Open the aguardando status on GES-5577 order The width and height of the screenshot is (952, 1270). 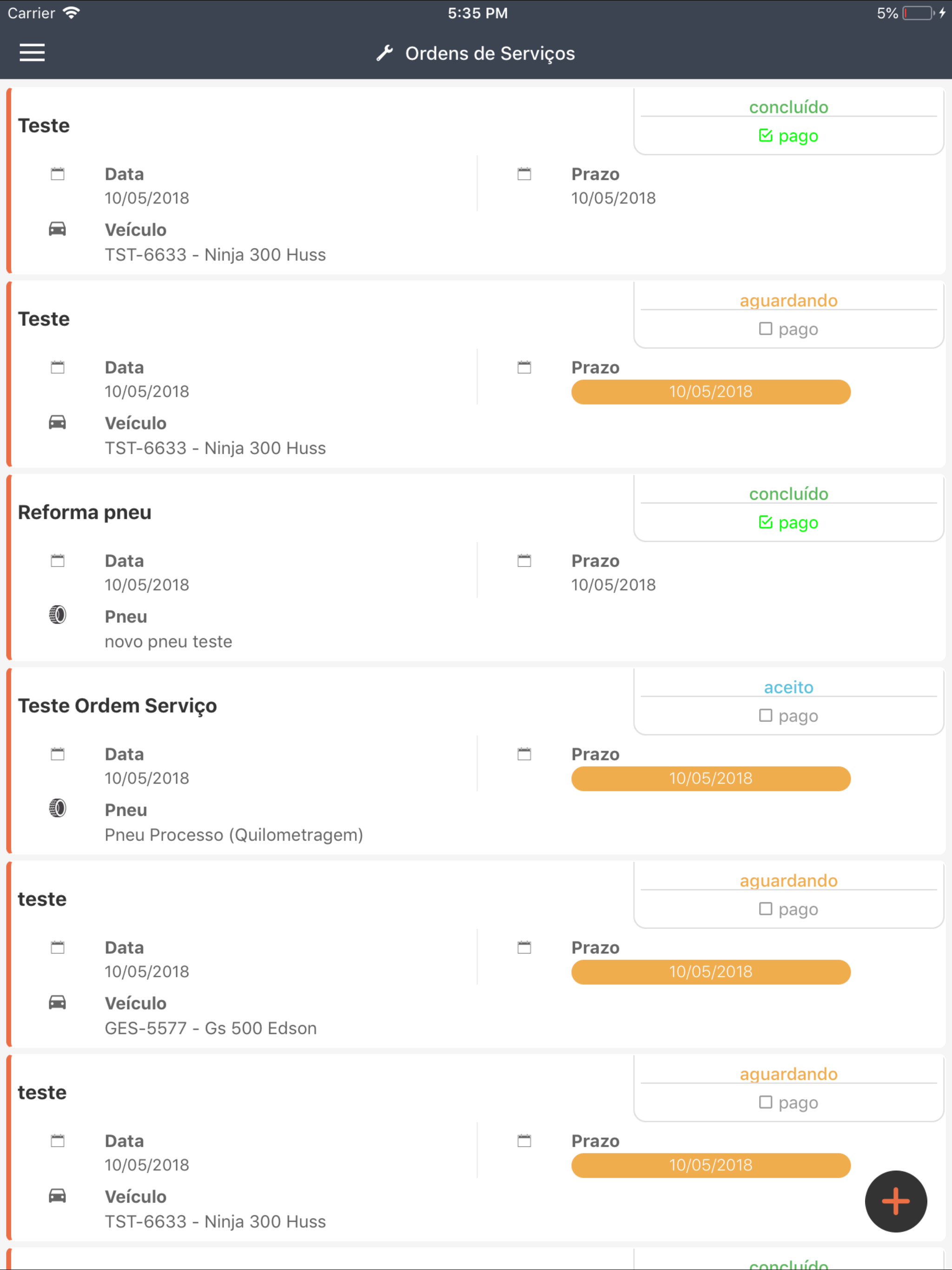point(788,881)
